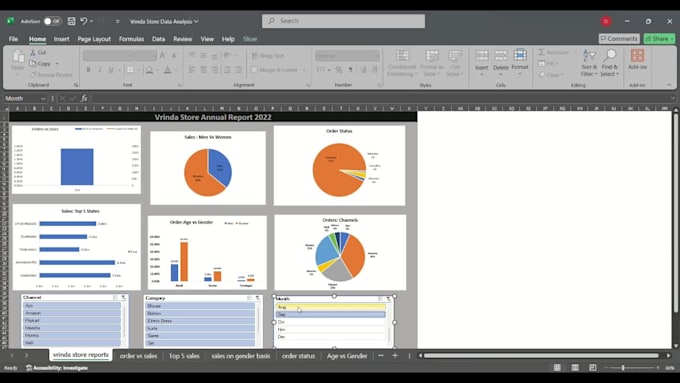Click the Copy icon in Clipboard group
Screen dimensions: 680x383
(x=33, y=63)
